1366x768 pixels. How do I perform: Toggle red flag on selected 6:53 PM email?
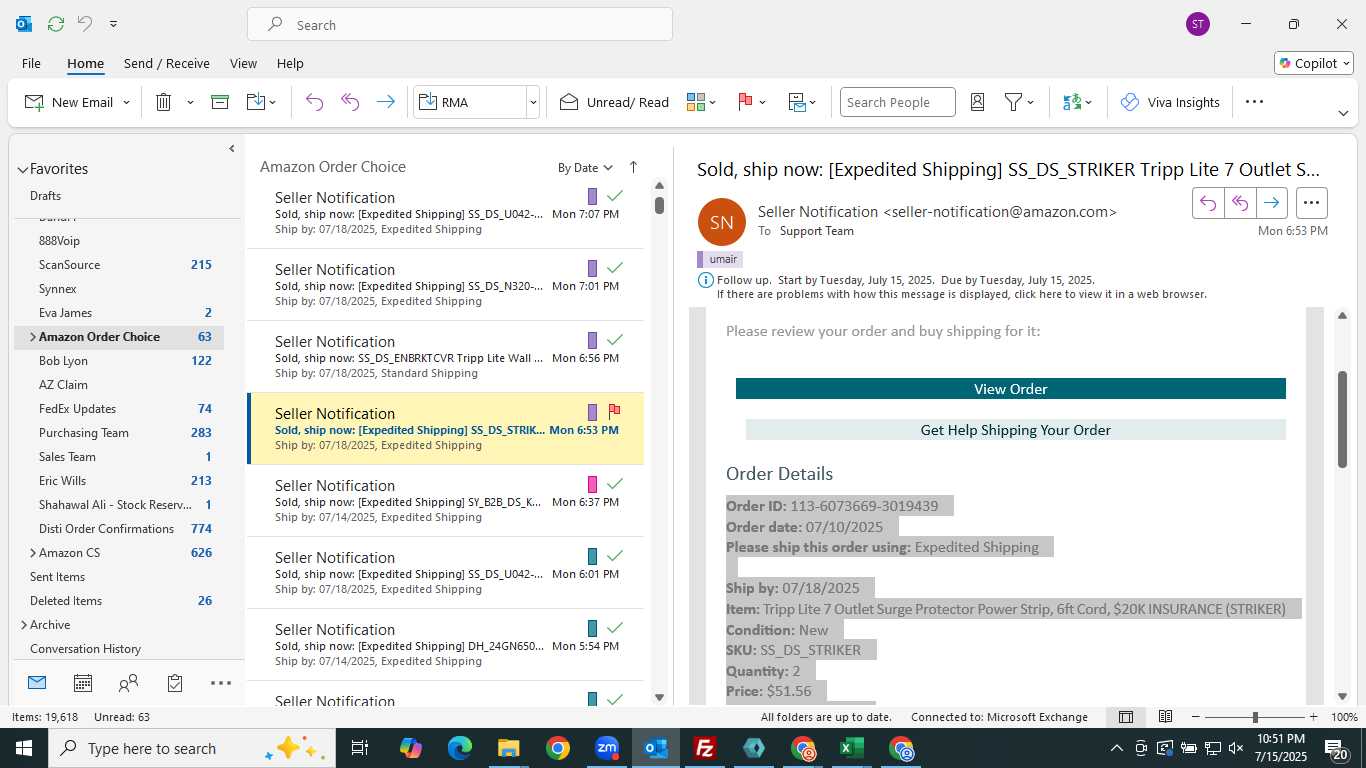[614, 411]
